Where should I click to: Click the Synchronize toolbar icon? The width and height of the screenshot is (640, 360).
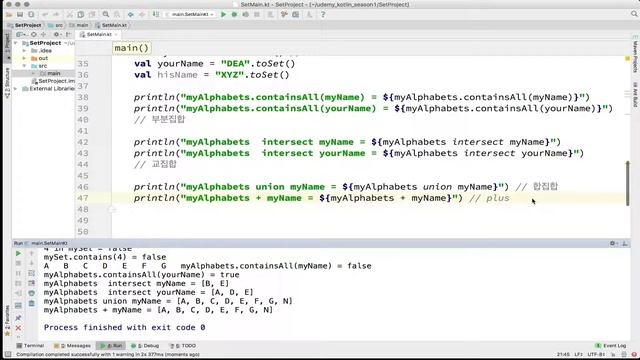click(x=31, y=14)
